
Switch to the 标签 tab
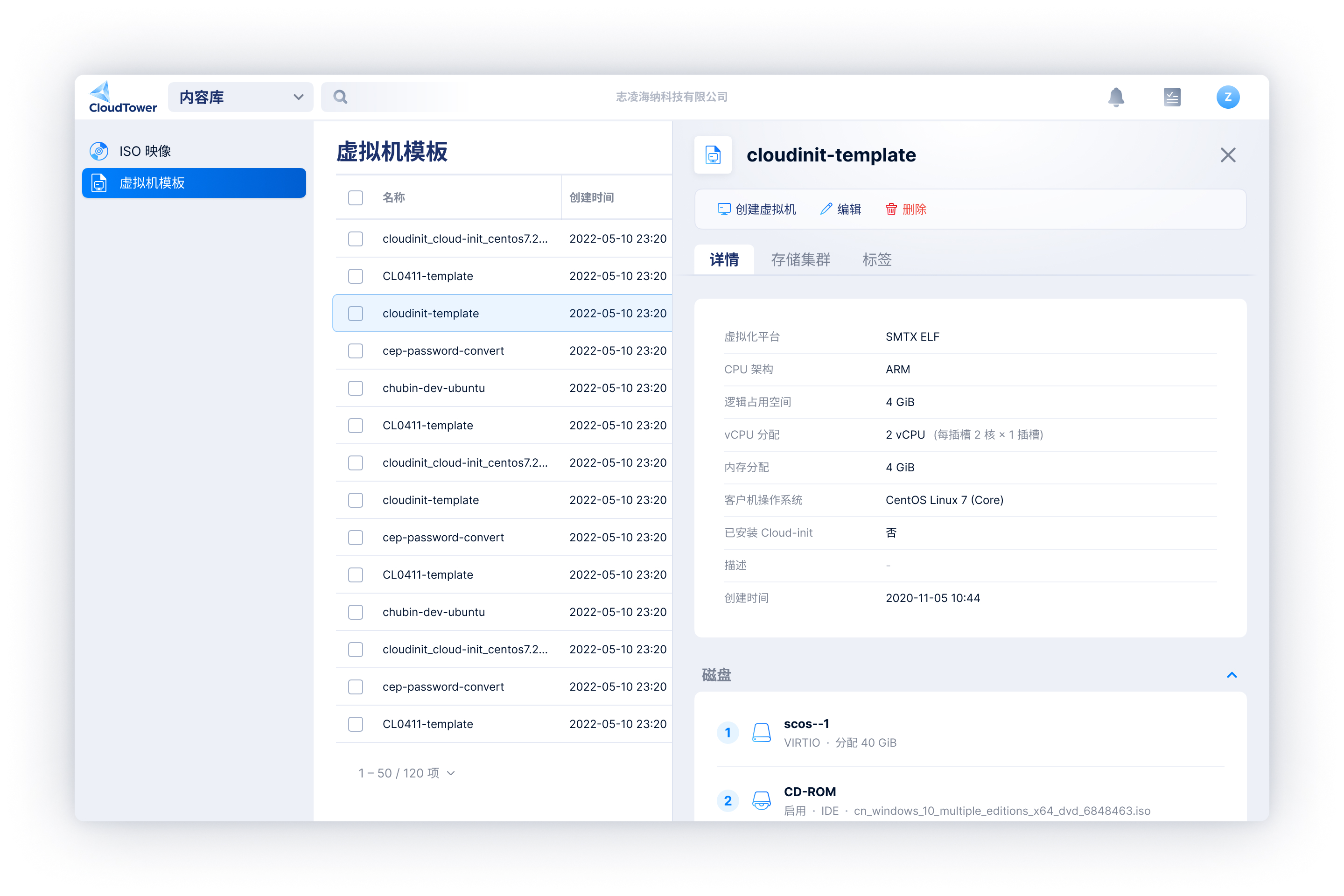pyautogui.click(x=876, y=260)
